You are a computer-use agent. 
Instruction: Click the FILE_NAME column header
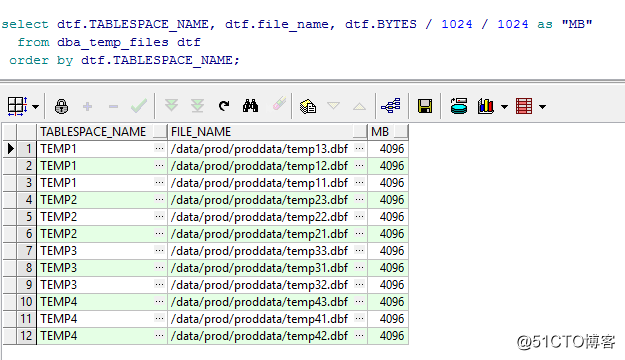[267, 132]
